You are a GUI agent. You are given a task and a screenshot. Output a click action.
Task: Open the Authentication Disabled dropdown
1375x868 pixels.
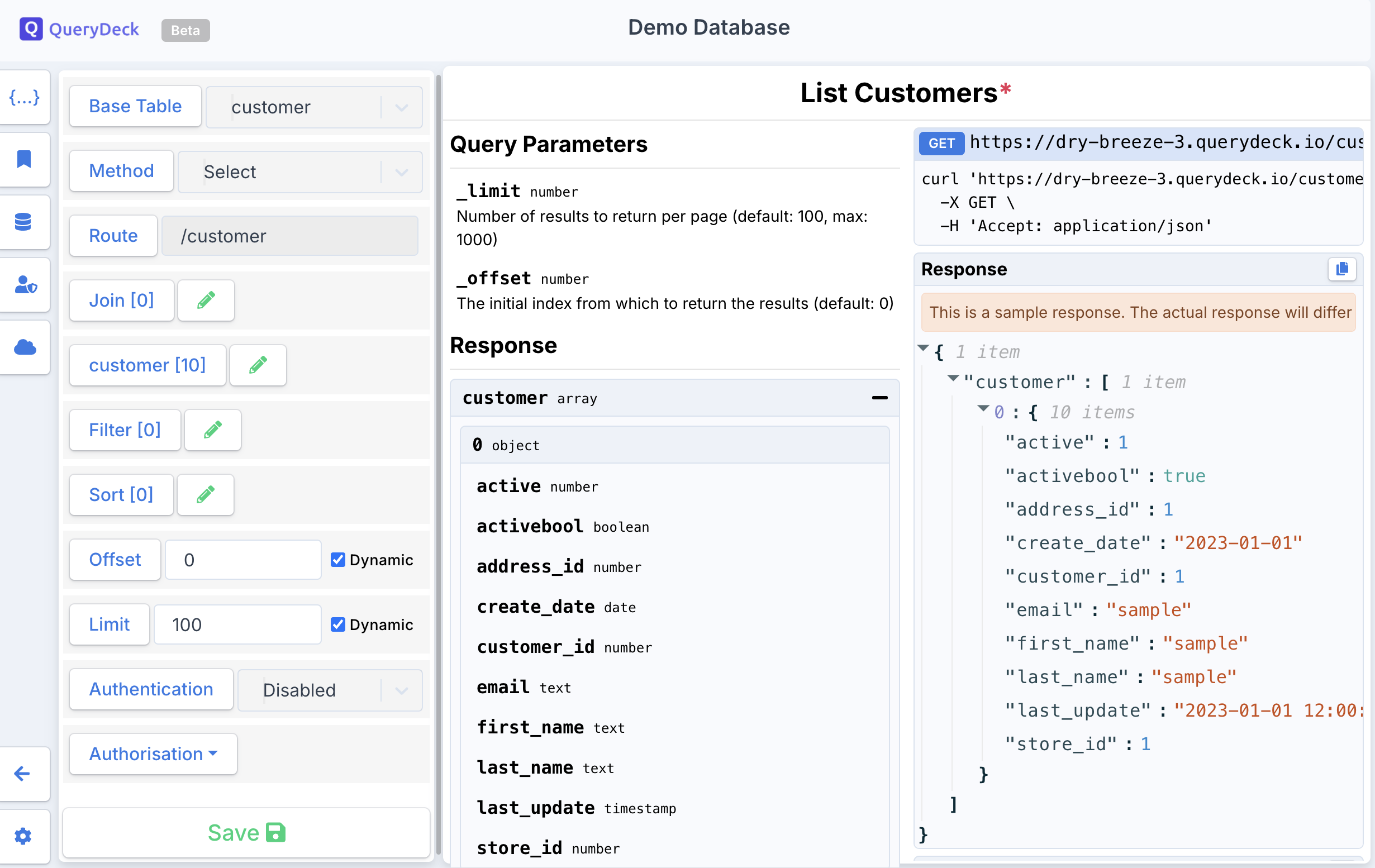pos(330,690)
